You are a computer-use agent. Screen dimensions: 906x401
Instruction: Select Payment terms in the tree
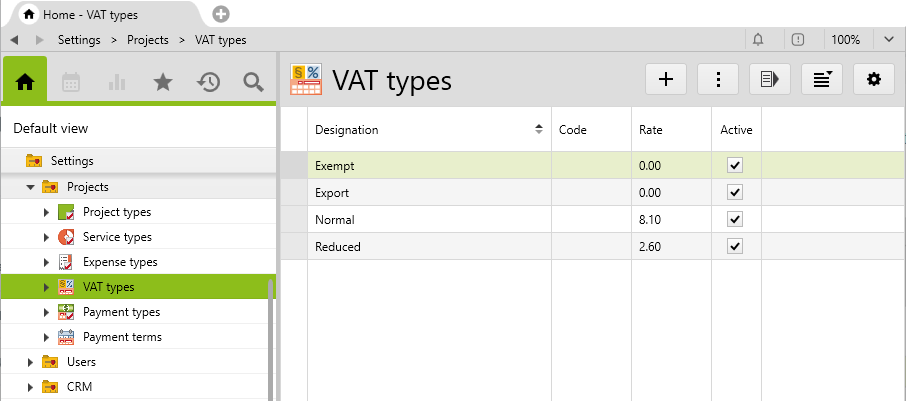click(x=122, y=337)
